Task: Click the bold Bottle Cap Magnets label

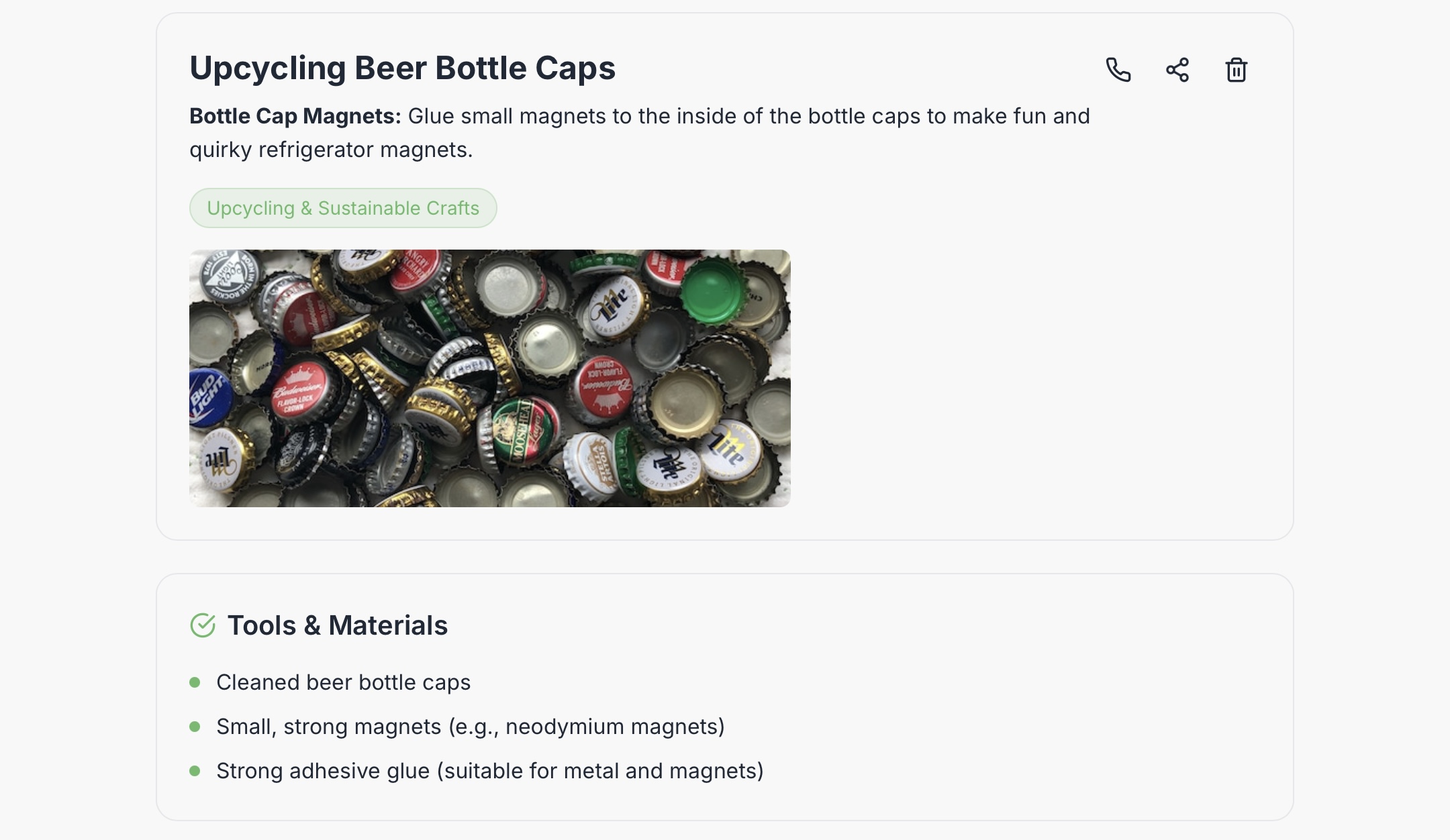Action: (x=295, y=116)
